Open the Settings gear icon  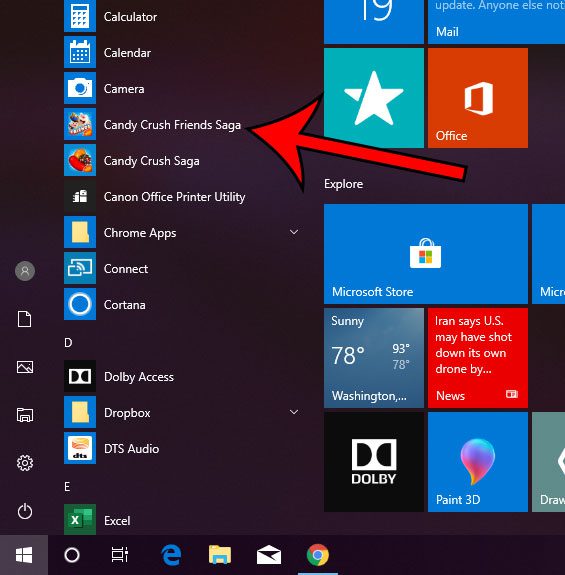pyautogui.click(x=25, y=463)
